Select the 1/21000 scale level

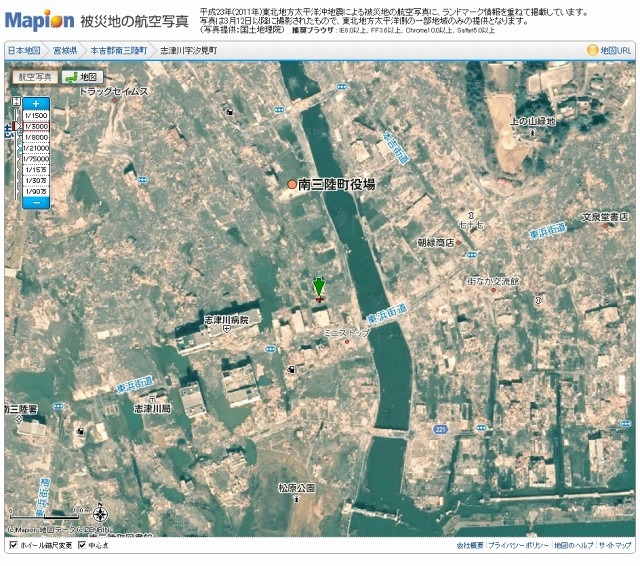coord(36,148)
